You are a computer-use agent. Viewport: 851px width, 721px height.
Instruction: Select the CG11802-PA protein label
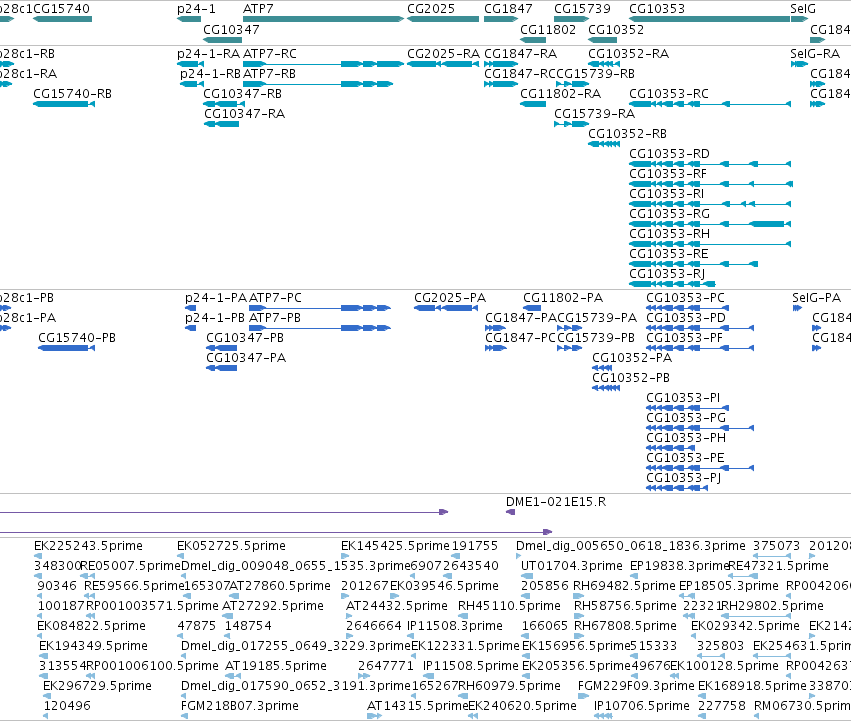click(x=563, y=298)
